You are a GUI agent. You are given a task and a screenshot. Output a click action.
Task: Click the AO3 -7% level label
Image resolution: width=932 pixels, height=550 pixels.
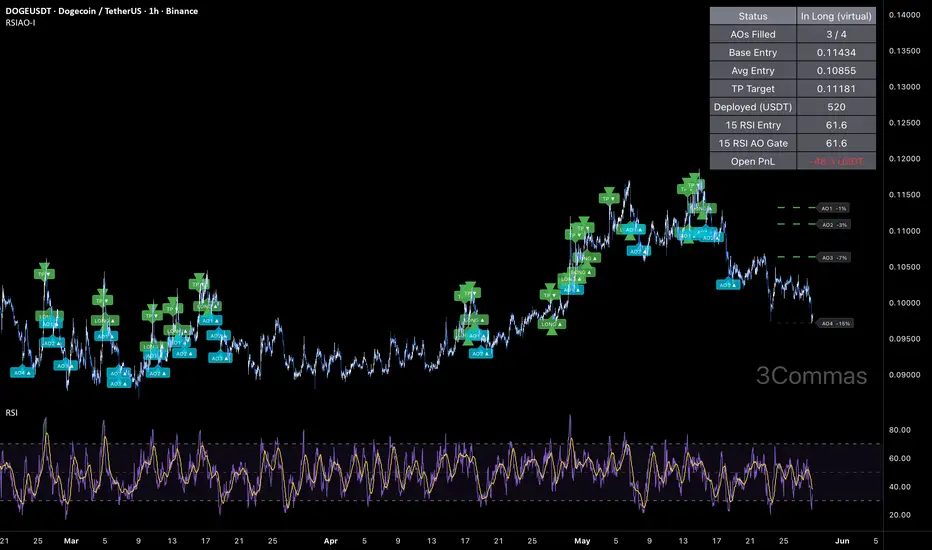tap(834, 258)
